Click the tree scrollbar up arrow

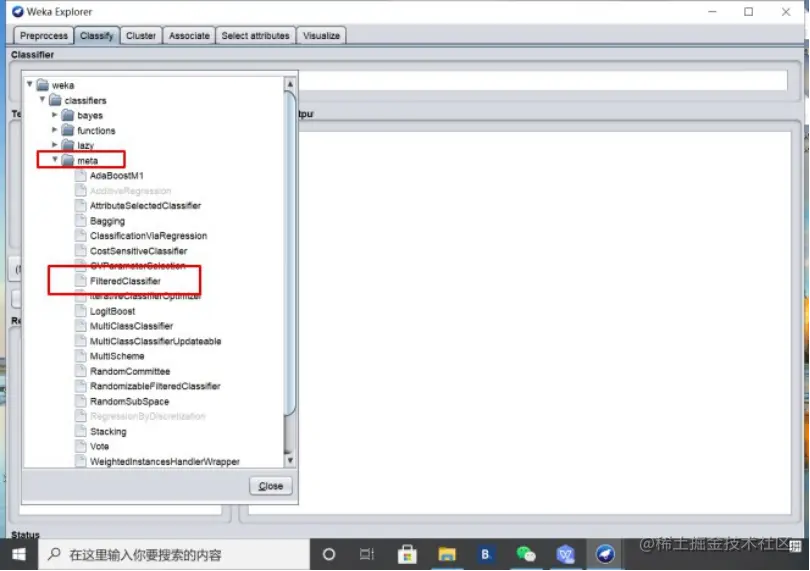pos(290,84)
